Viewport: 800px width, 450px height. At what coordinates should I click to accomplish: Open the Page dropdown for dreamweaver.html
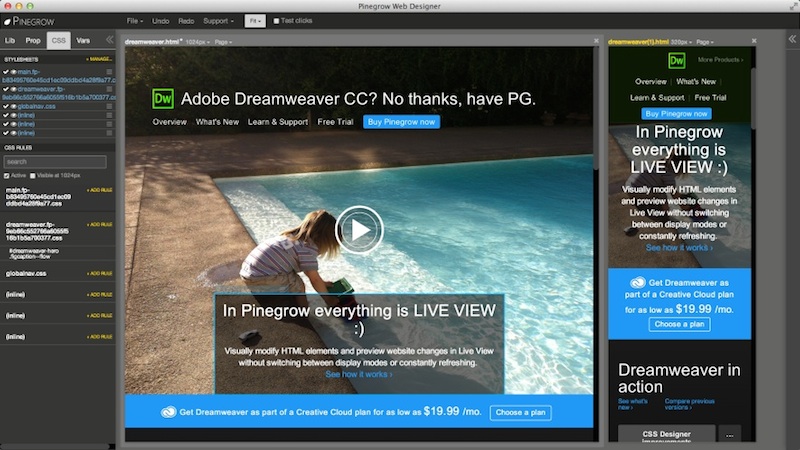click(223, 42)
